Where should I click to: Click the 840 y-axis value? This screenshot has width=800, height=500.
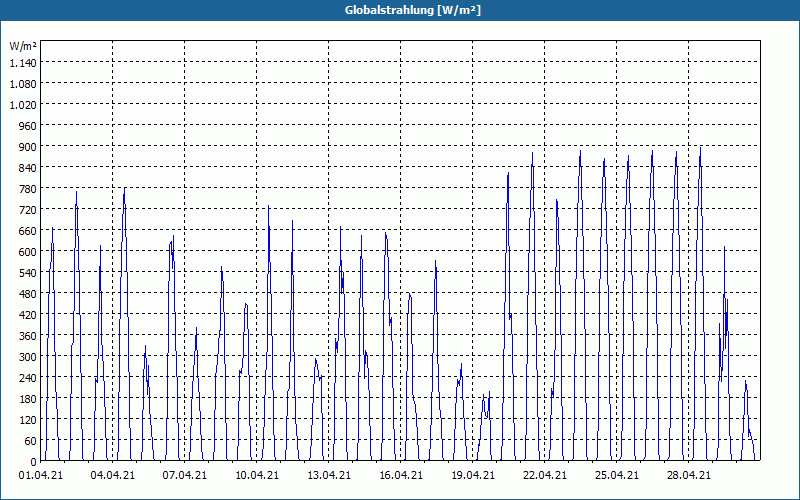(x=28, y=168)
